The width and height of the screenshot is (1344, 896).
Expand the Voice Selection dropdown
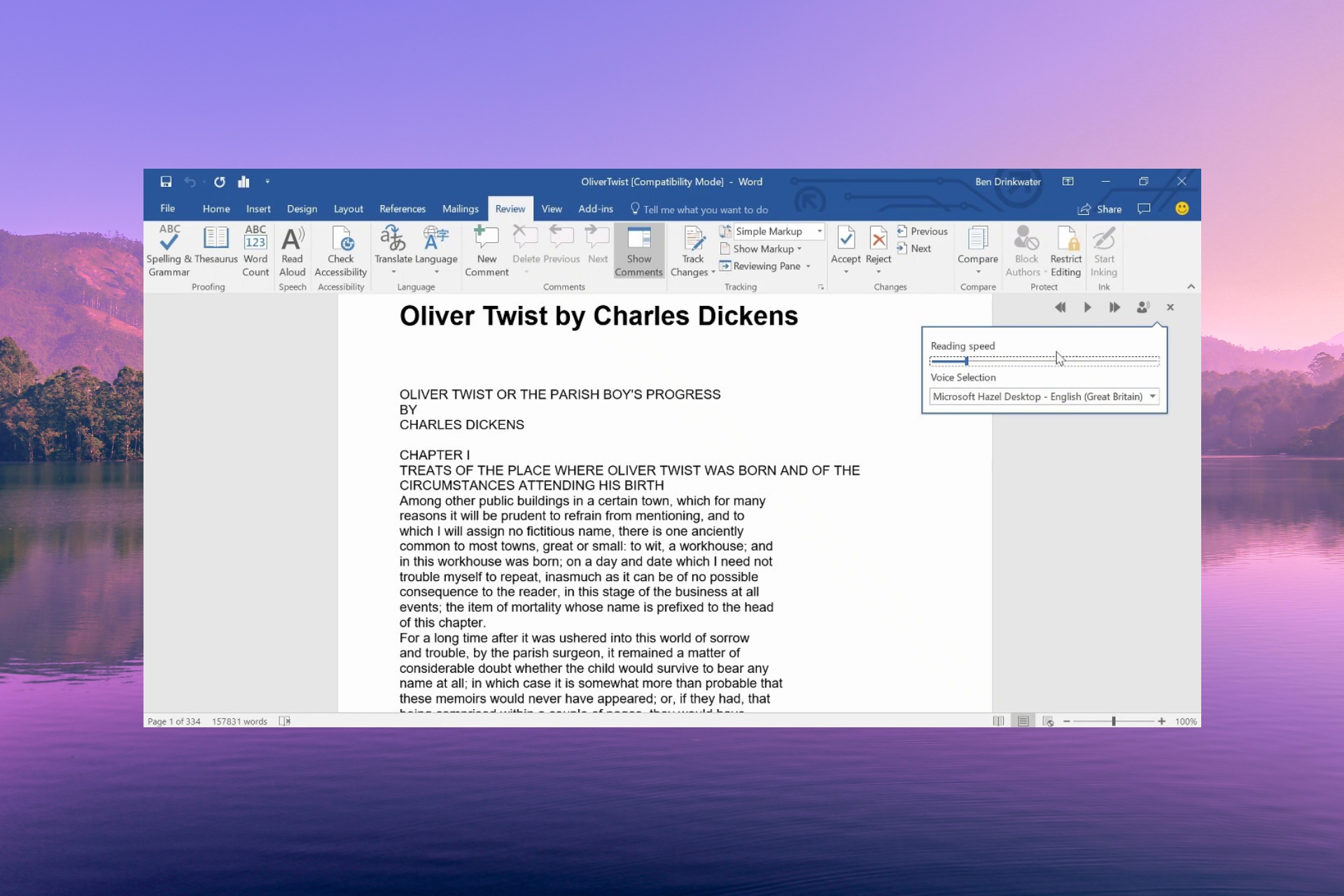pyautogui.click(x=1153, y=396)
